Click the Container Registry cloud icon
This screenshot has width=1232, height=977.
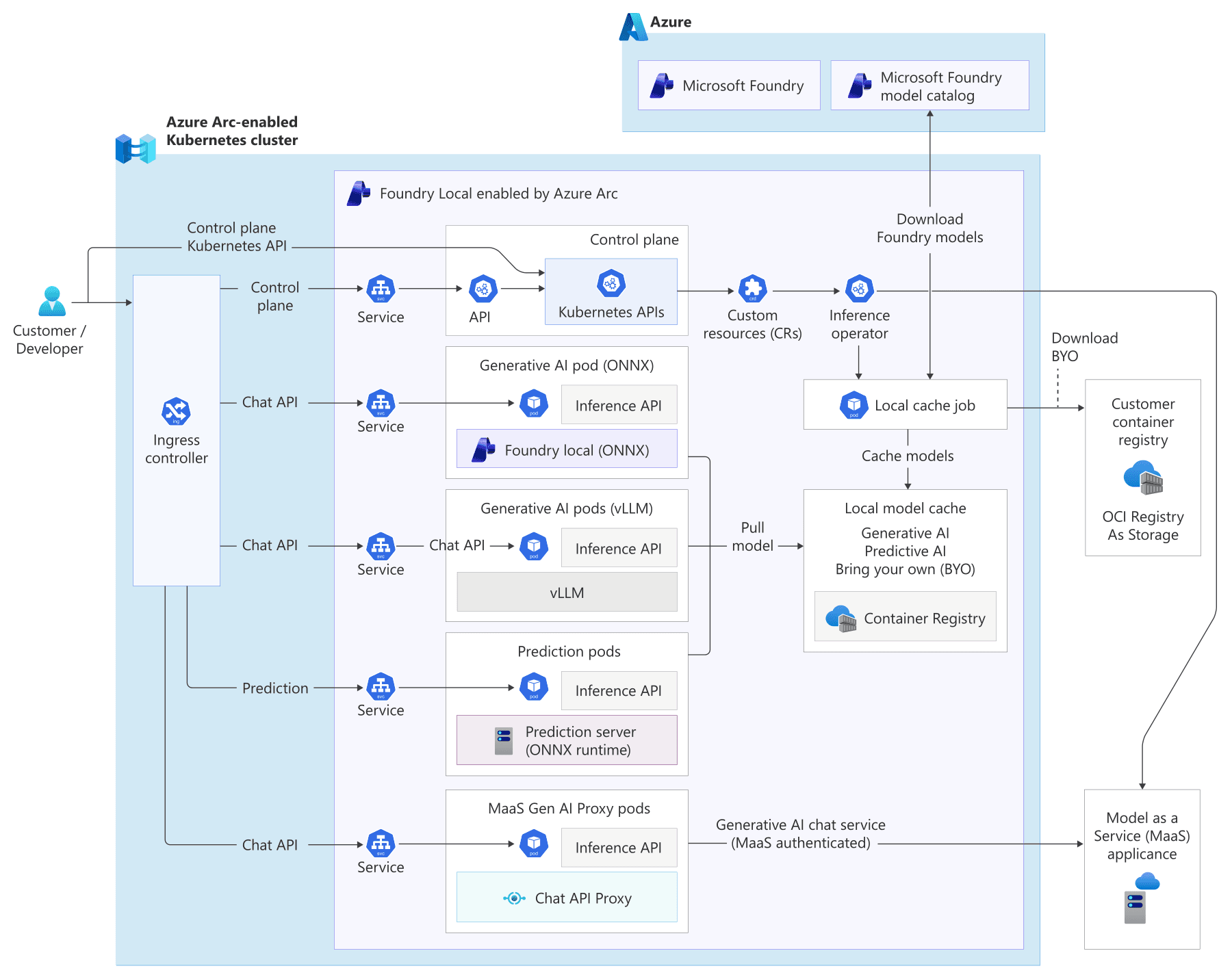coord(841,618)
